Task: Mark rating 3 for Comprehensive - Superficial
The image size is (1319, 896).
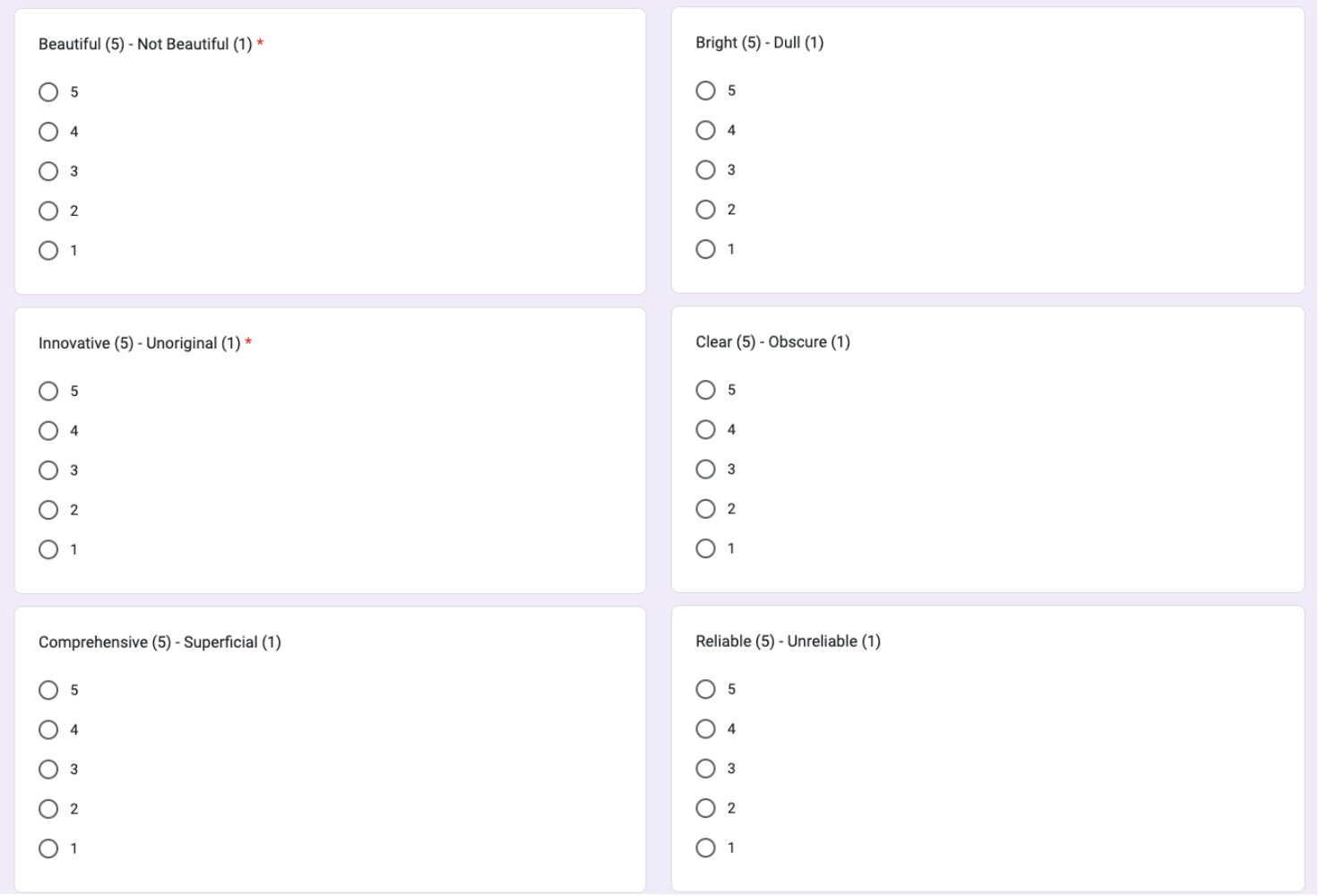Action: click(x=48, y=770)
